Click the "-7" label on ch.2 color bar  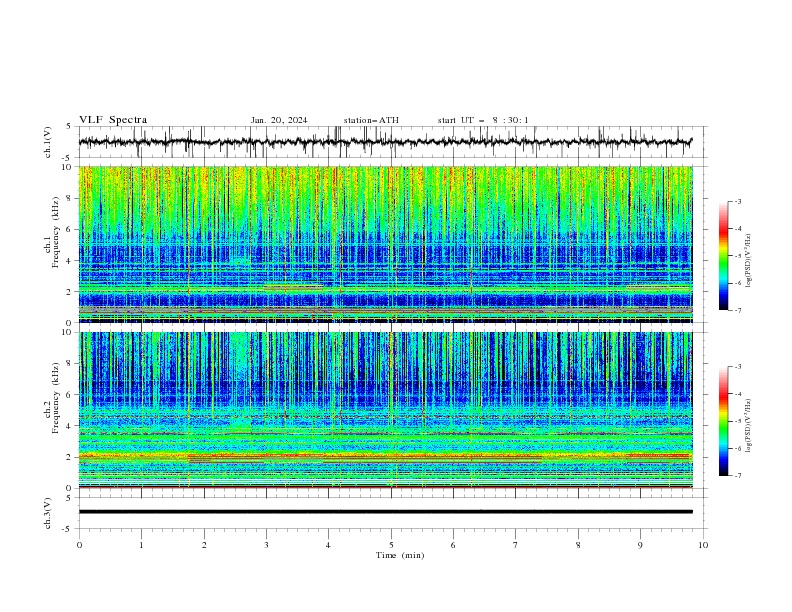click(x=737, y=475)
